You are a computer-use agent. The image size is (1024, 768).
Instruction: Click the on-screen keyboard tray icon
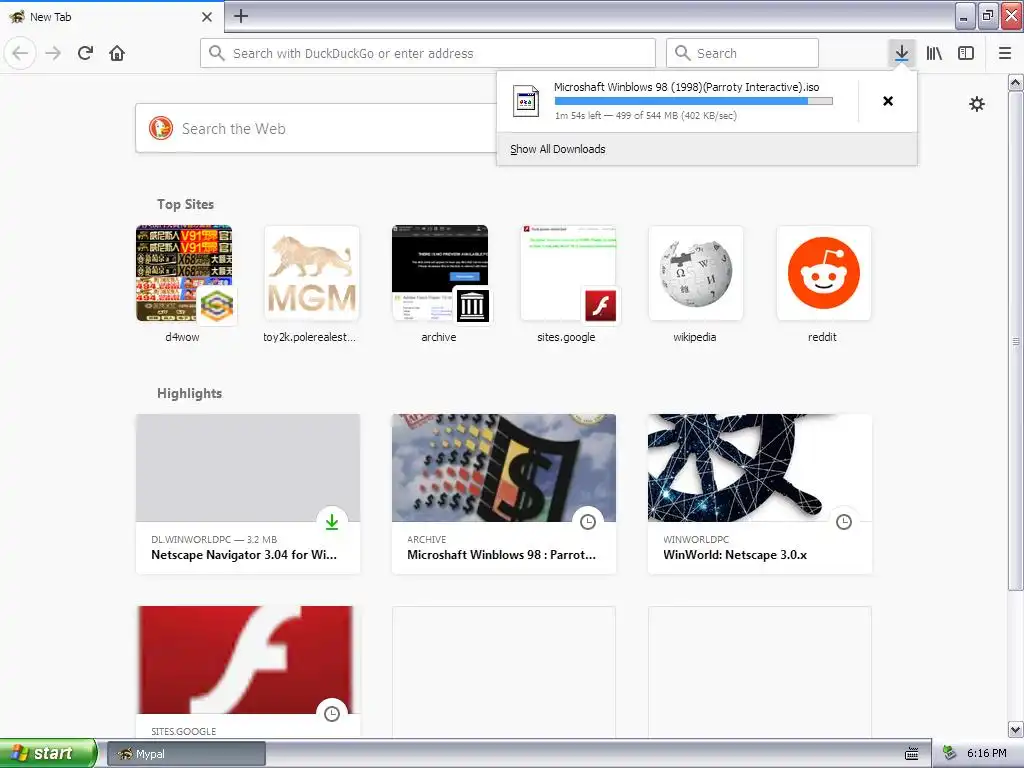coord(912,754)
